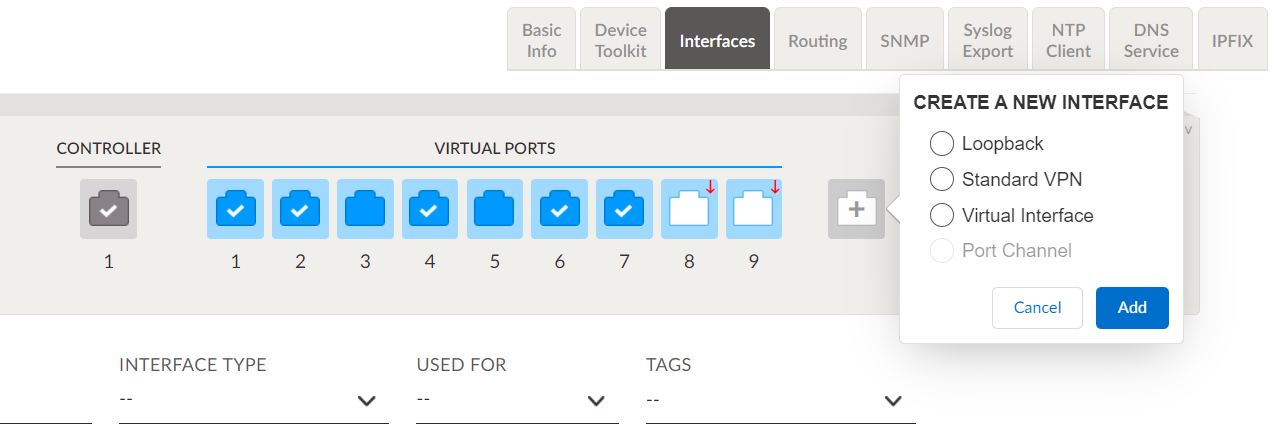Select disconnected virtual port 9 icon
1278x426 pixels.
click(754, 209)
